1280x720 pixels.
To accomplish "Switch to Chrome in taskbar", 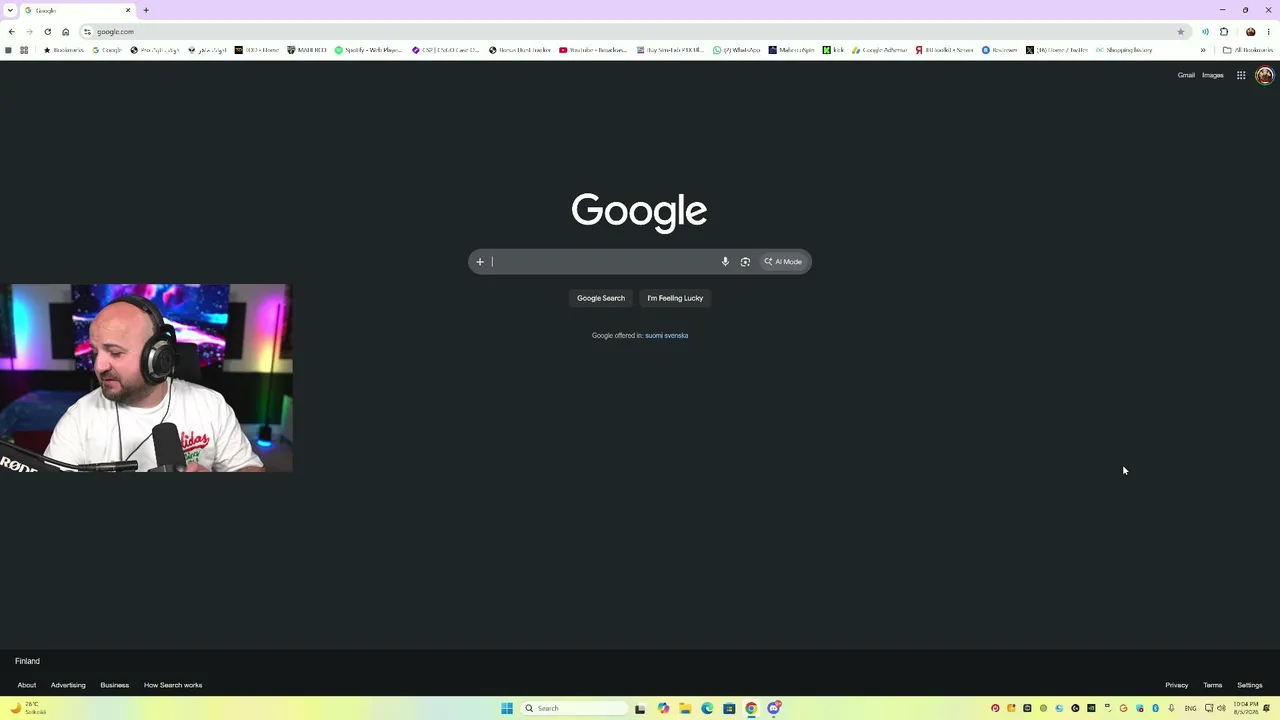I will pos(751,708).
